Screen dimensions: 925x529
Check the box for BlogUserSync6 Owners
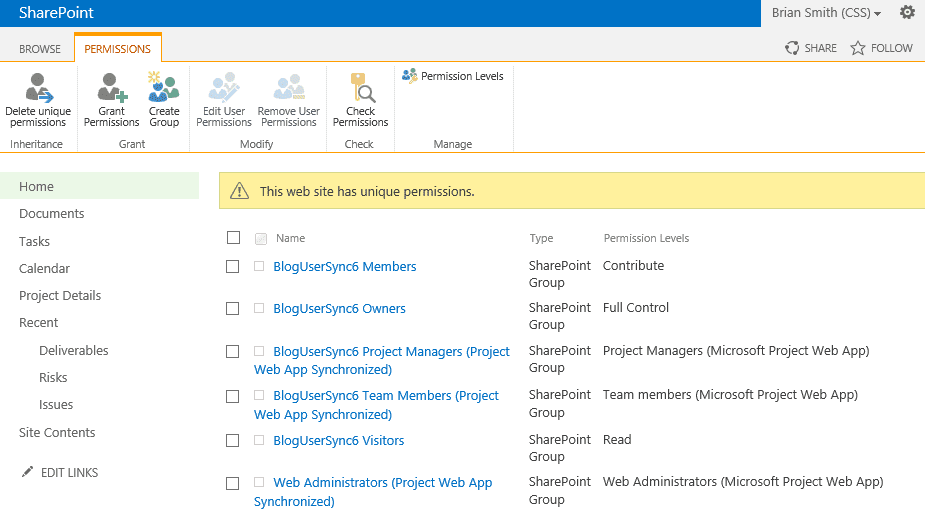(232, 309)
